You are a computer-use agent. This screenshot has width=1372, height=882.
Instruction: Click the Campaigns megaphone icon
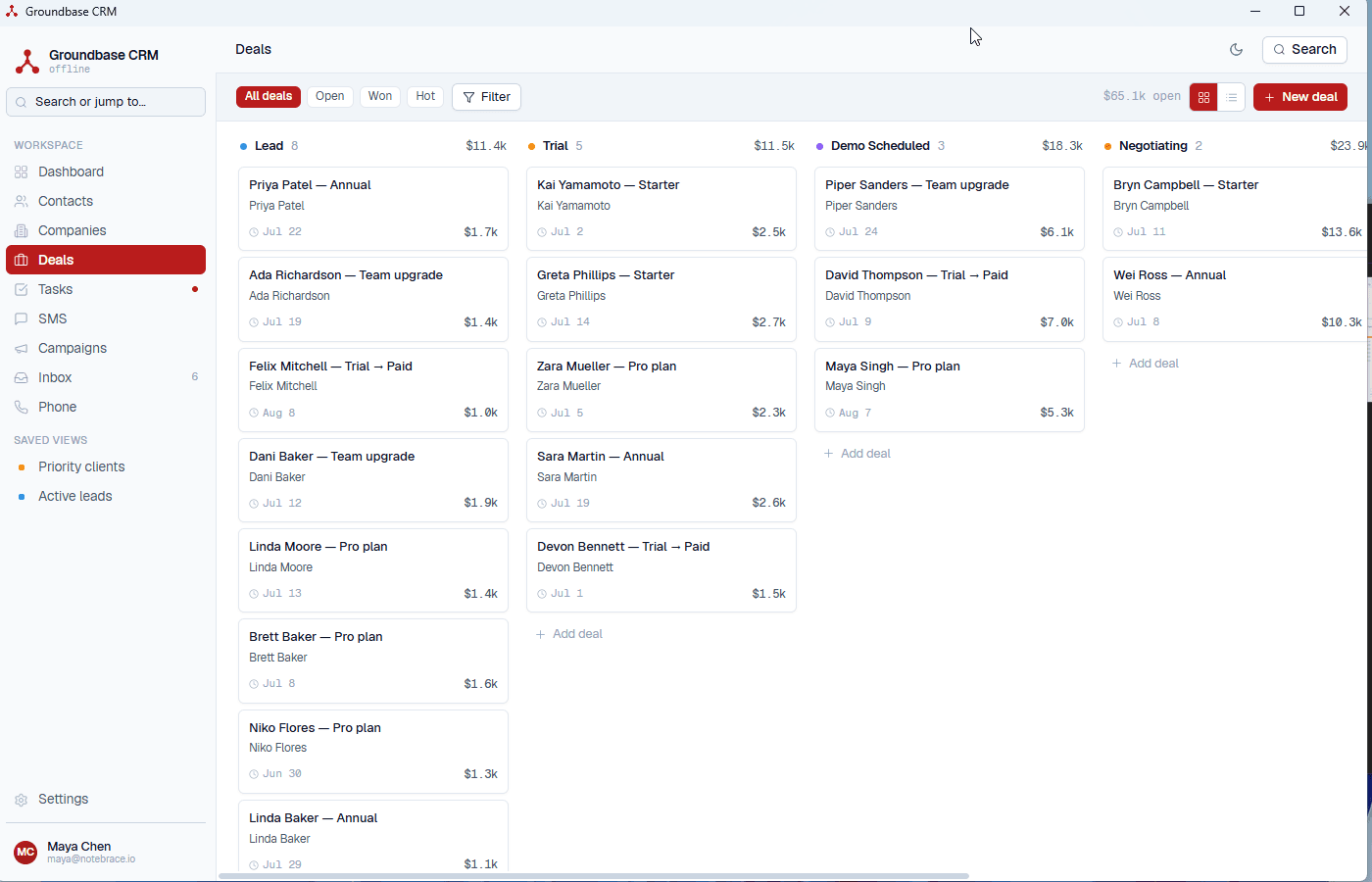click(22, 348)
